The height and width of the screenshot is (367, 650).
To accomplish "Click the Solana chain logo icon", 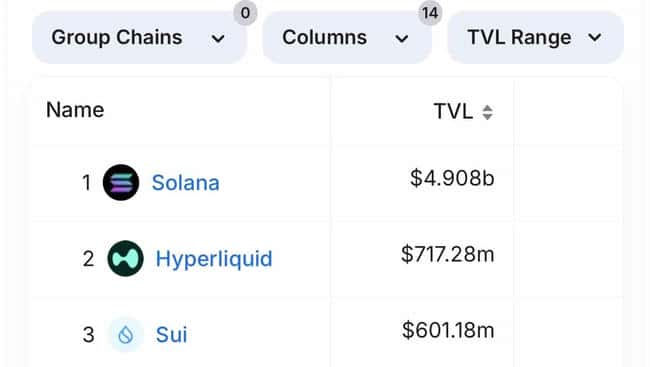I will [x=121, y=182].
